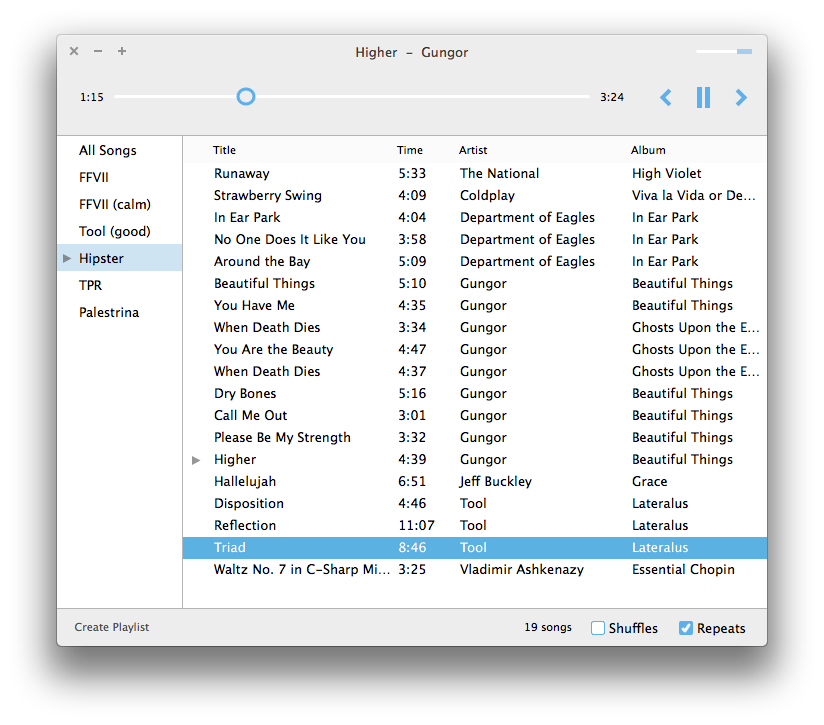
Task: Enable the Shuffles checkbox
Action: (598, 628)
